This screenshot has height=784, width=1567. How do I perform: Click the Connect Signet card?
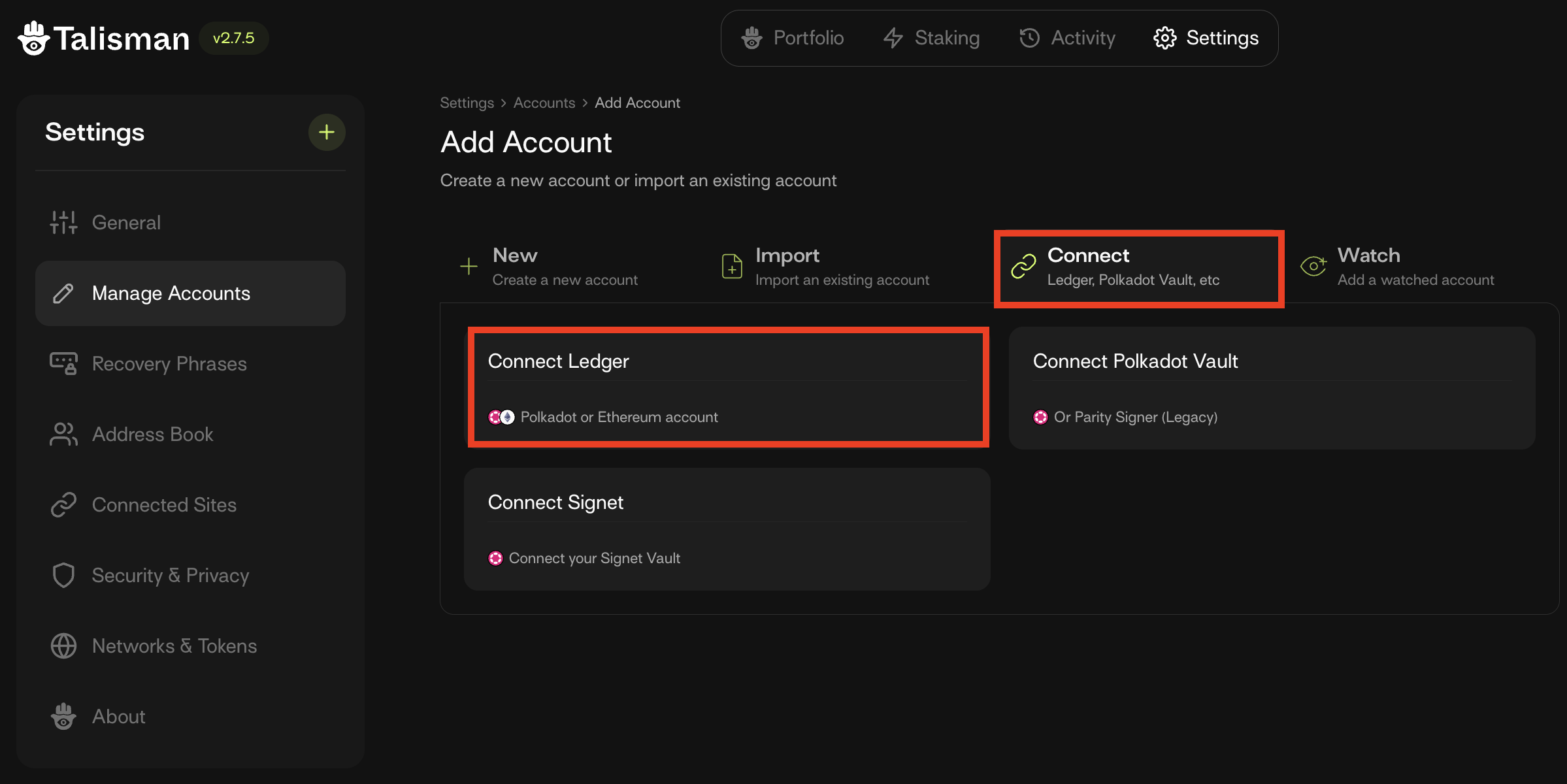pyautogui.click(x=727, y=529)
